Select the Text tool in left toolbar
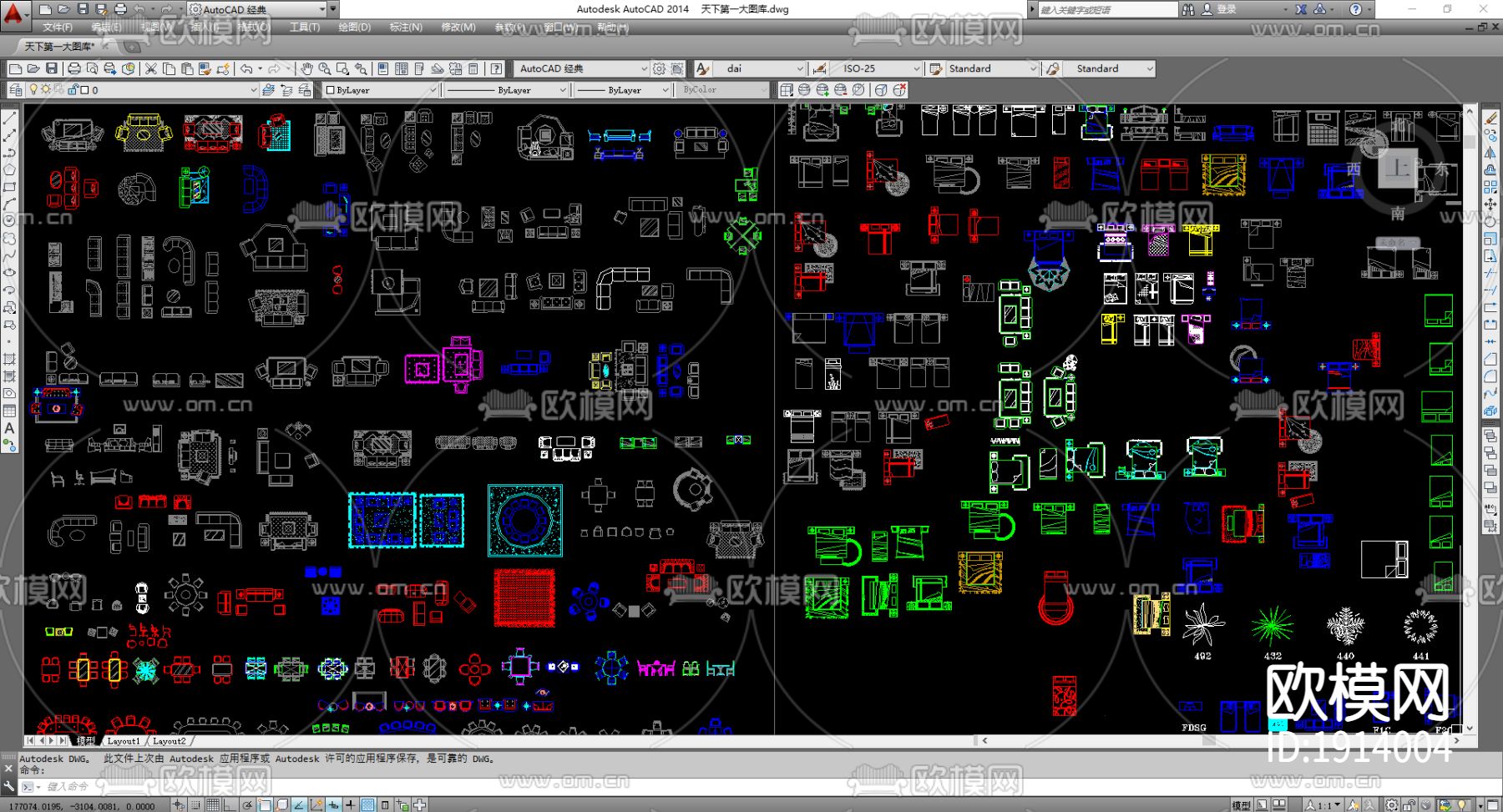Image resolution: width=1503 pixels, height=812 pixels. pyautogui.click(x=10, y=428)
